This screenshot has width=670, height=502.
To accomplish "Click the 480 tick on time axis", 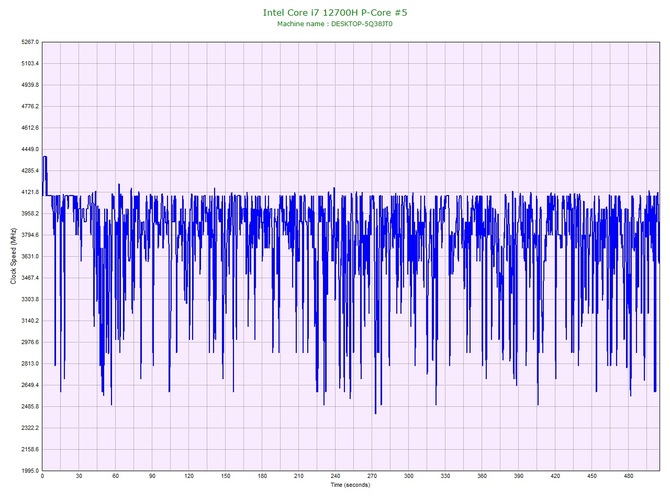I will 629,476.
